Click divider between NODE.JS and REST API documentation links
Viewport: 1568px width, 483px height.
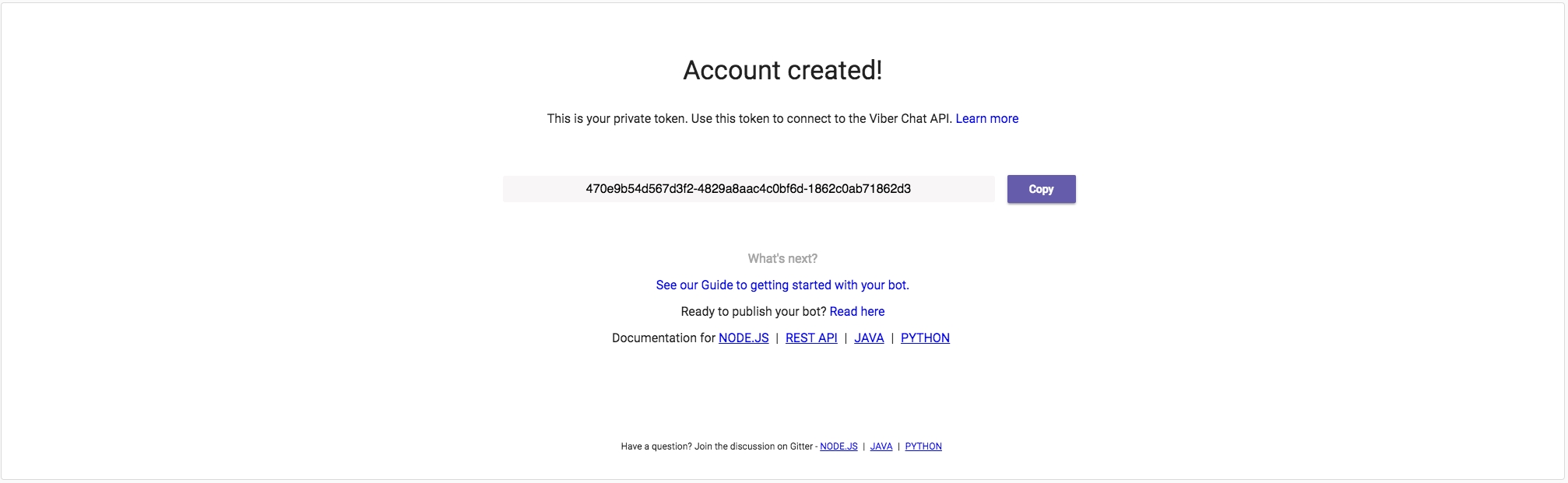(x=777, y=338)
